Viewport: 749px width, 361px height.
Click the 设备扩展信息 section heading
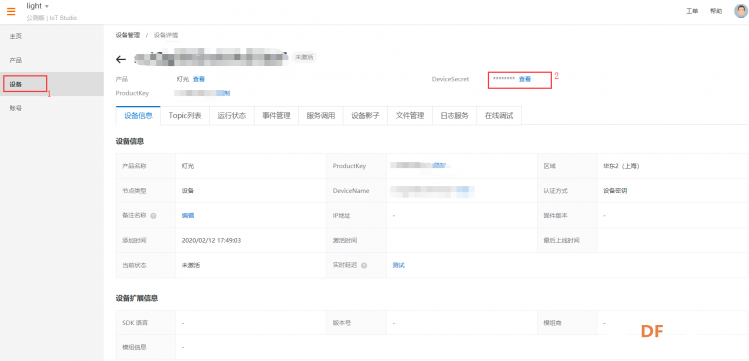137,298
